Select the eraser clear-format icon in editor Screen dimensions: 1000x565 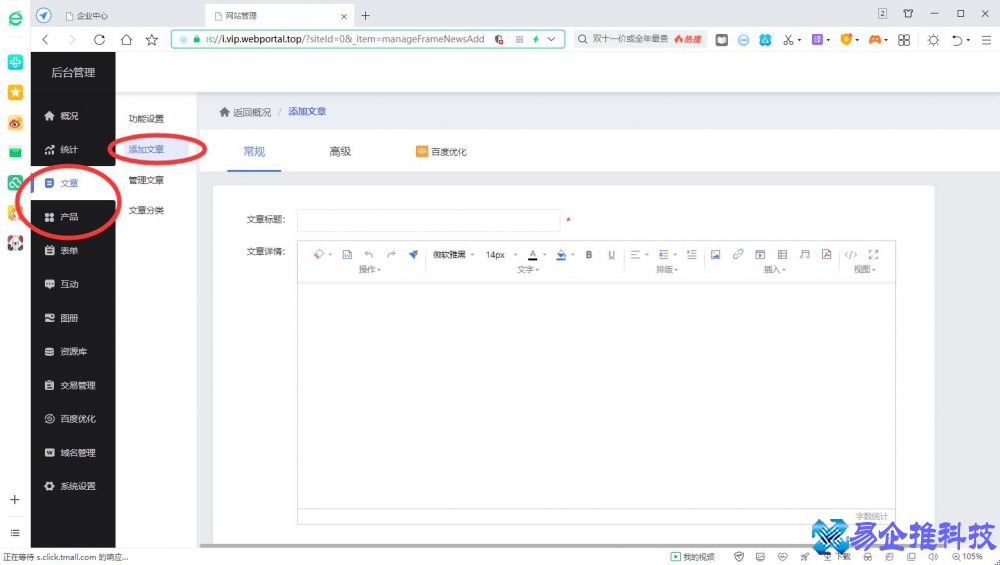[x=319, y=254]
